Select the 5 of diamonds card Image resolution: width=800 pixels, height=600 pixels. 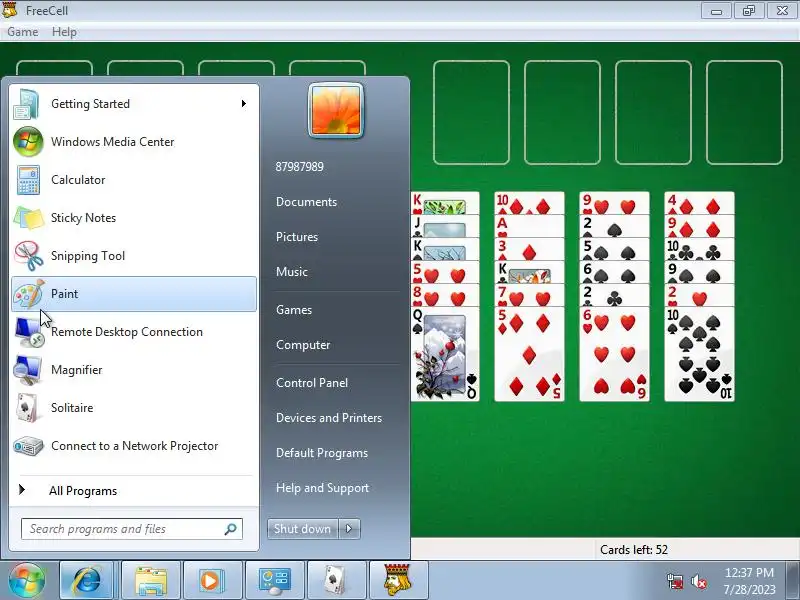point(530,354)
